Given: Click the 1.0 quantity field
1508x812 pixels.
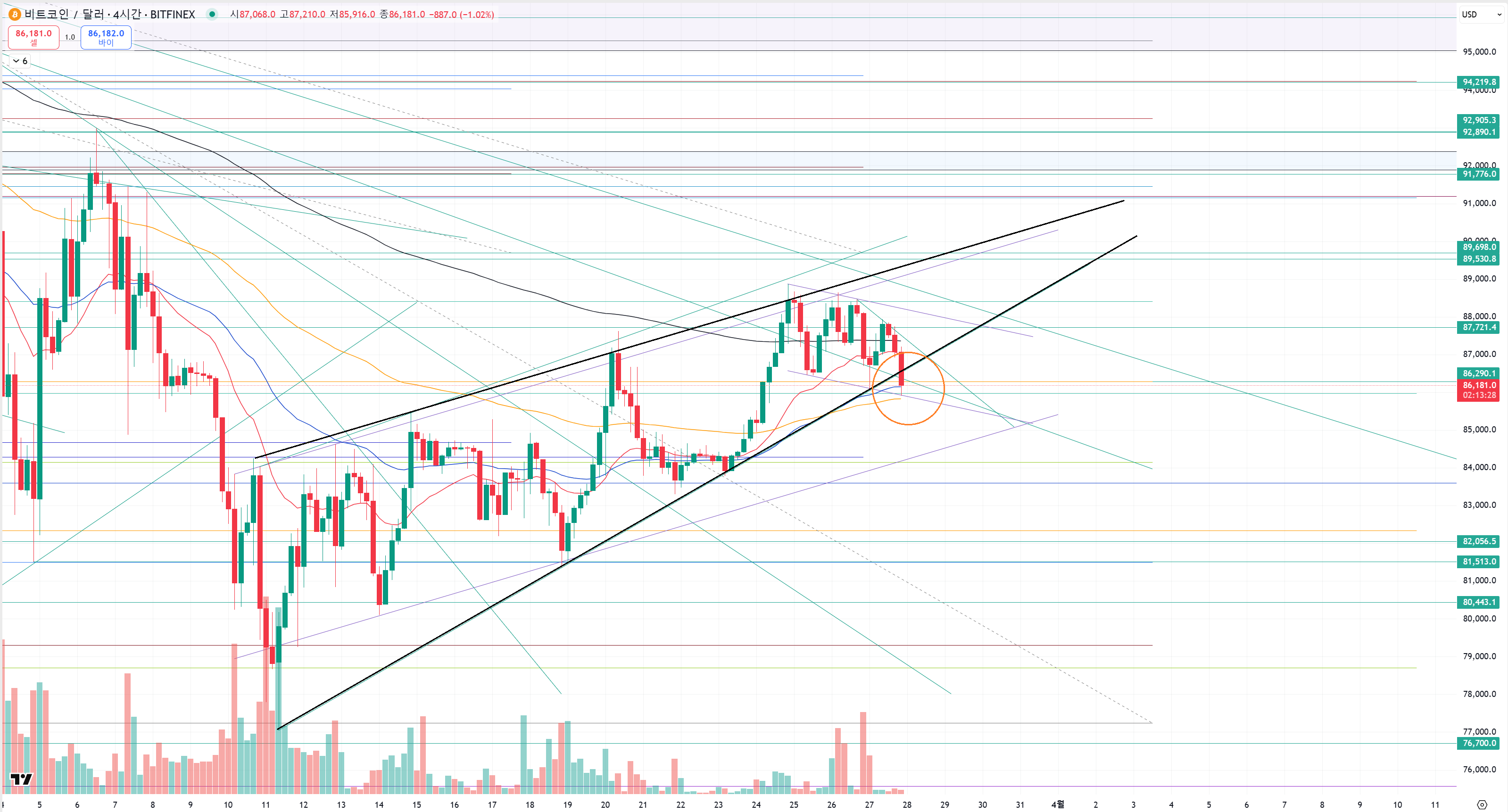Looking at the screenshot, I should (70, 37).
